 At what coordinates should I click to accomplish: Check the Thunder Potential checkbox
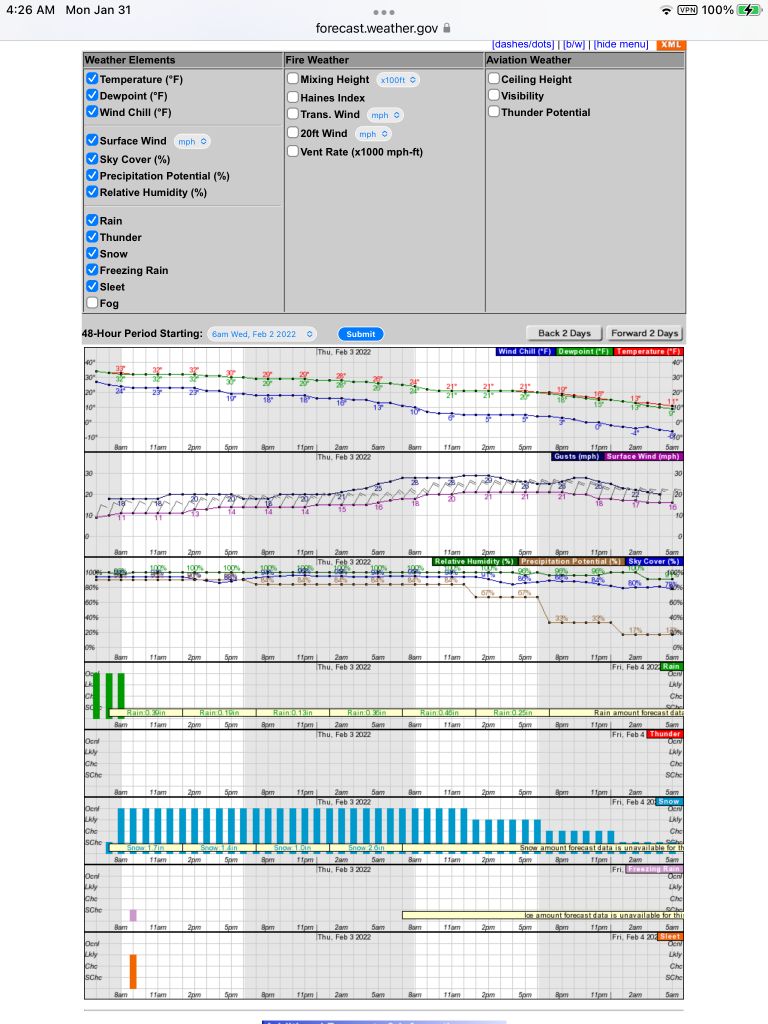pyautogui.click(x=494, y=111)
